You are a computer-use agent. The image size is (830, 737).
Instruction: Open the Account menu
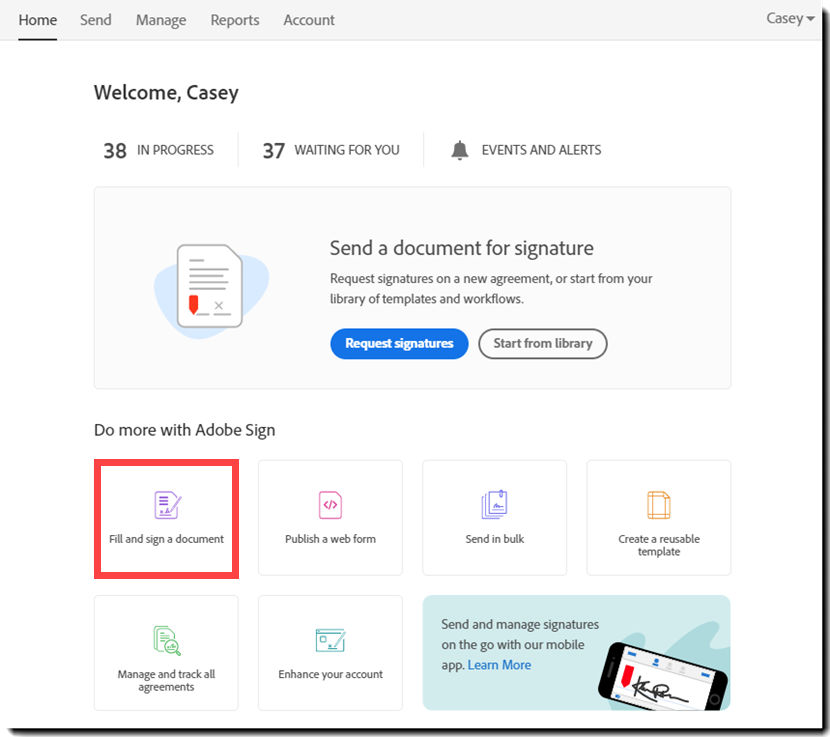(x=308, y=20)
